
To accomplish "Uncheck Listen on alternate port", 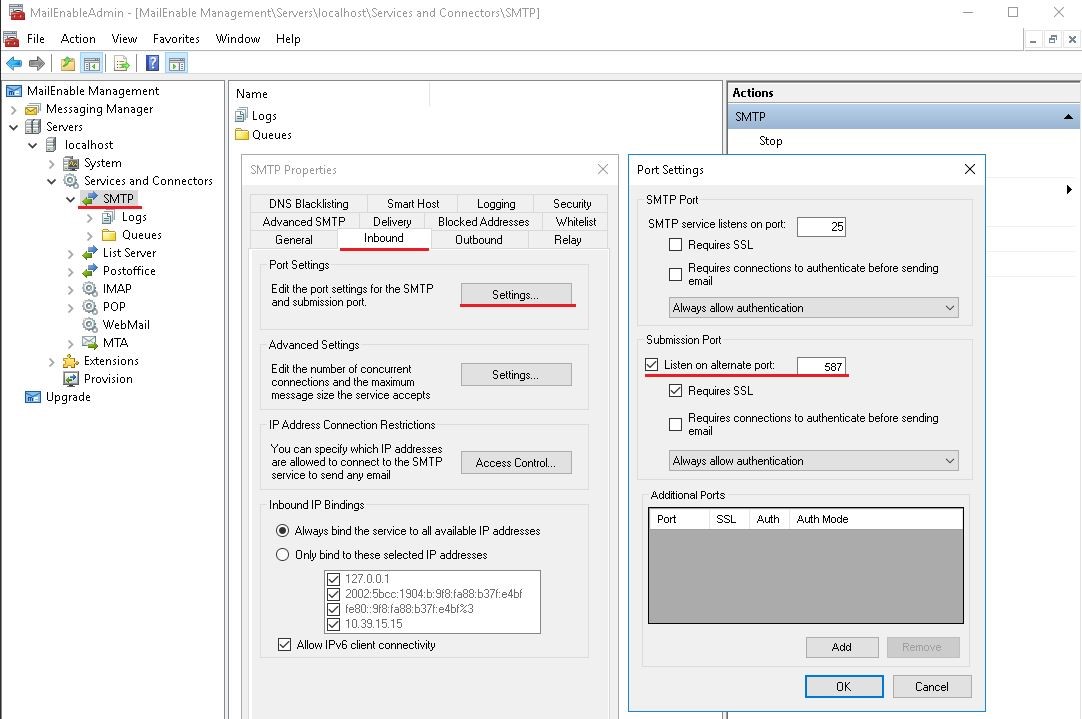I will tap(653, 365).
